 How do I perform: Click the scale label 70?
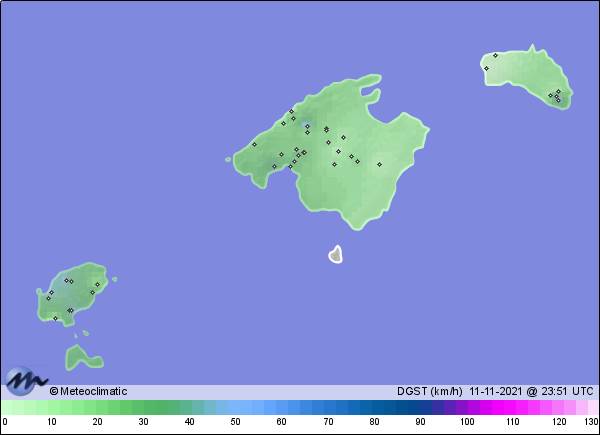click(328, 422)
